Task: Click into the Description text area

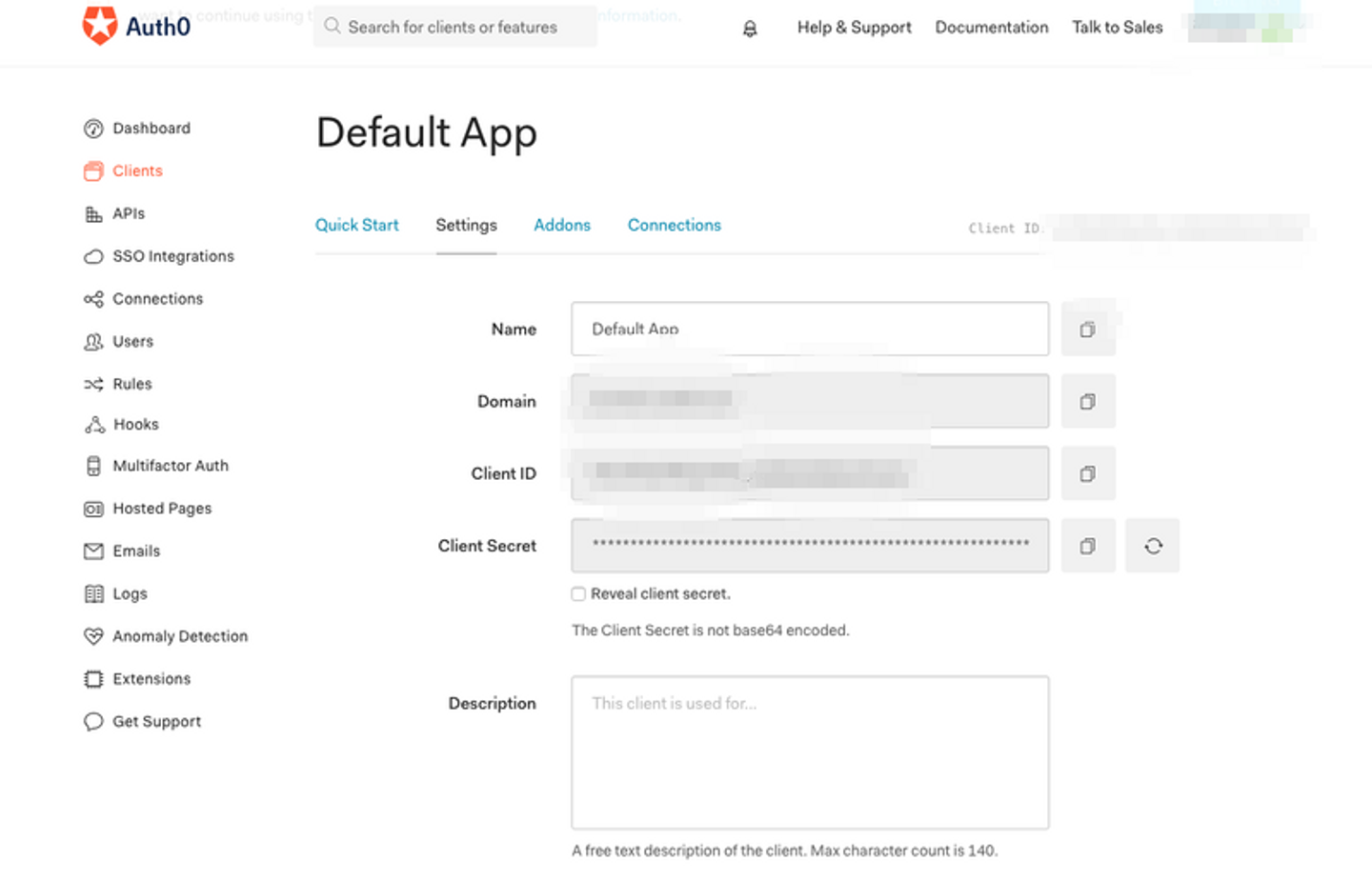Action: [x=810, y=752]
